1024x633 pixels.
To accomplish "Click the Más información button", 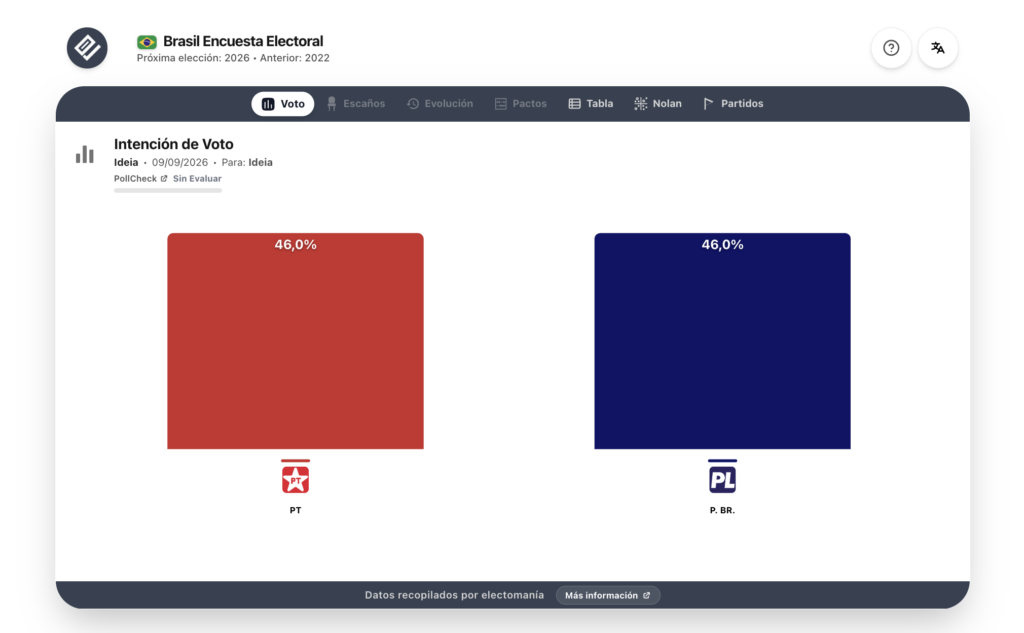I will [607, 595].
